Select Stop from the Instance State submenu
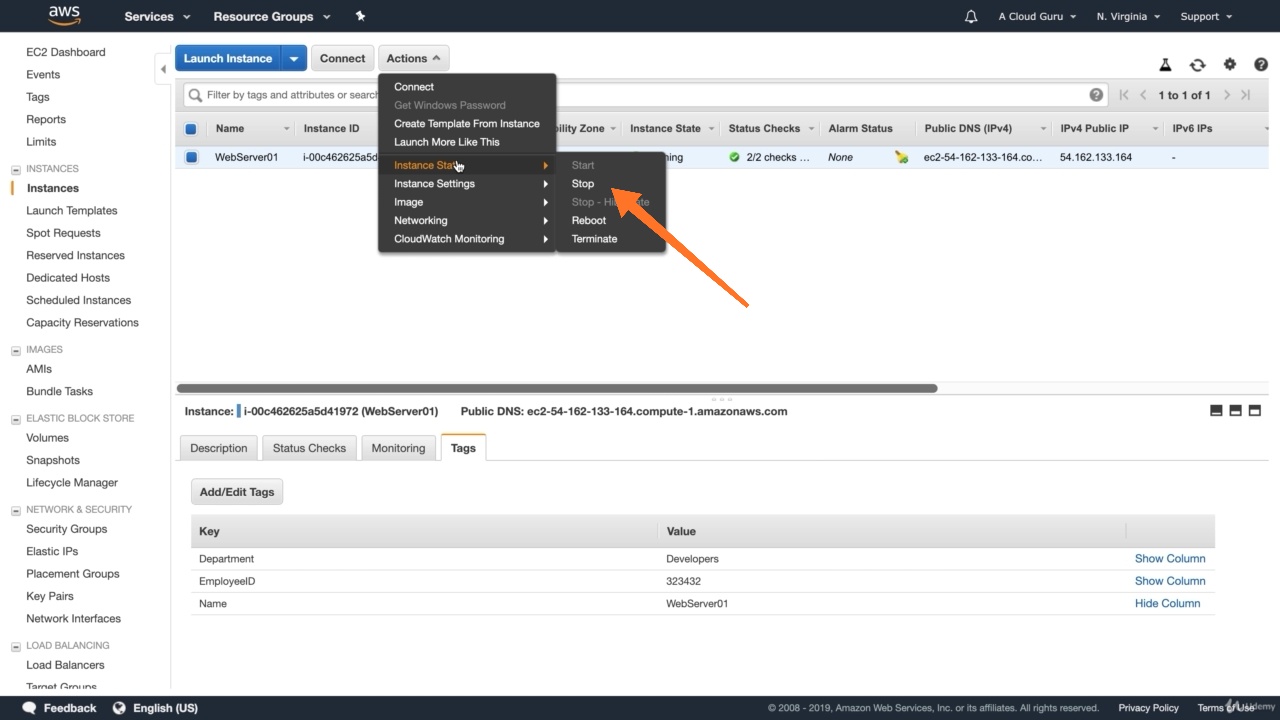The width and height of the screenshot is (1280, 720). tap(583, 183)
